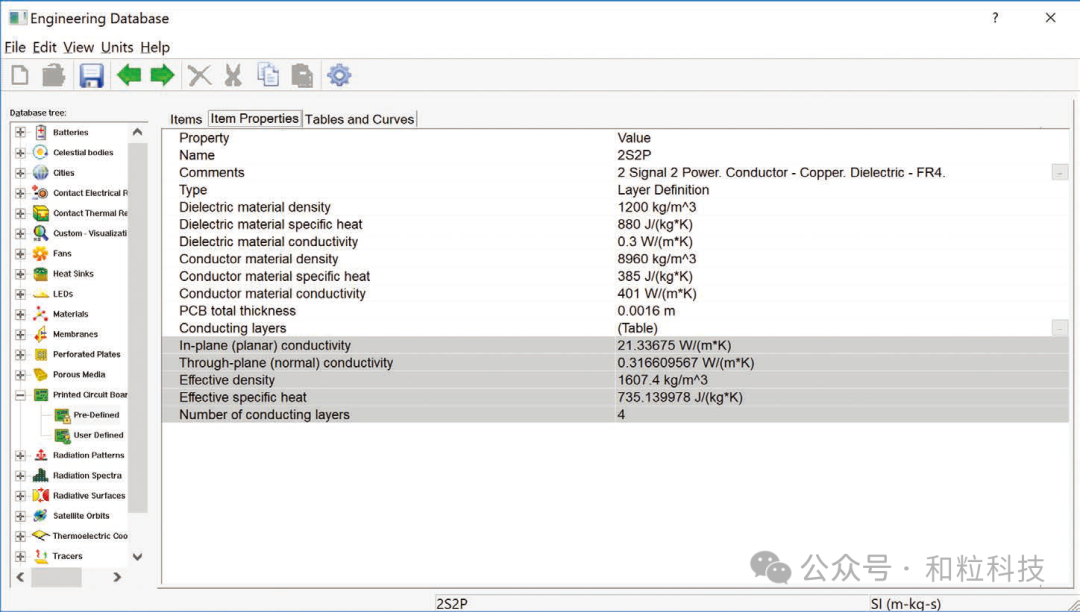This screenshot has height=612, width=1080.
Task: Click the Porous Media icon
Action: tap(41, 374)
